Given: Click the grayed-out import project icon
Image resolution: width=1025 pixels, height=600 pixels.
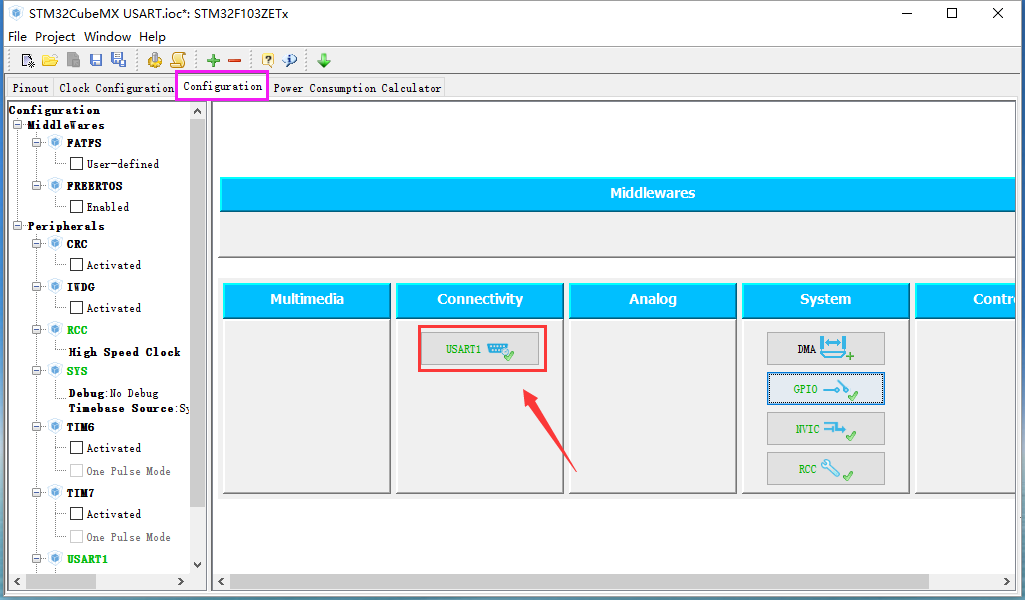Looking at the screenshot, I should coord(73,60).
